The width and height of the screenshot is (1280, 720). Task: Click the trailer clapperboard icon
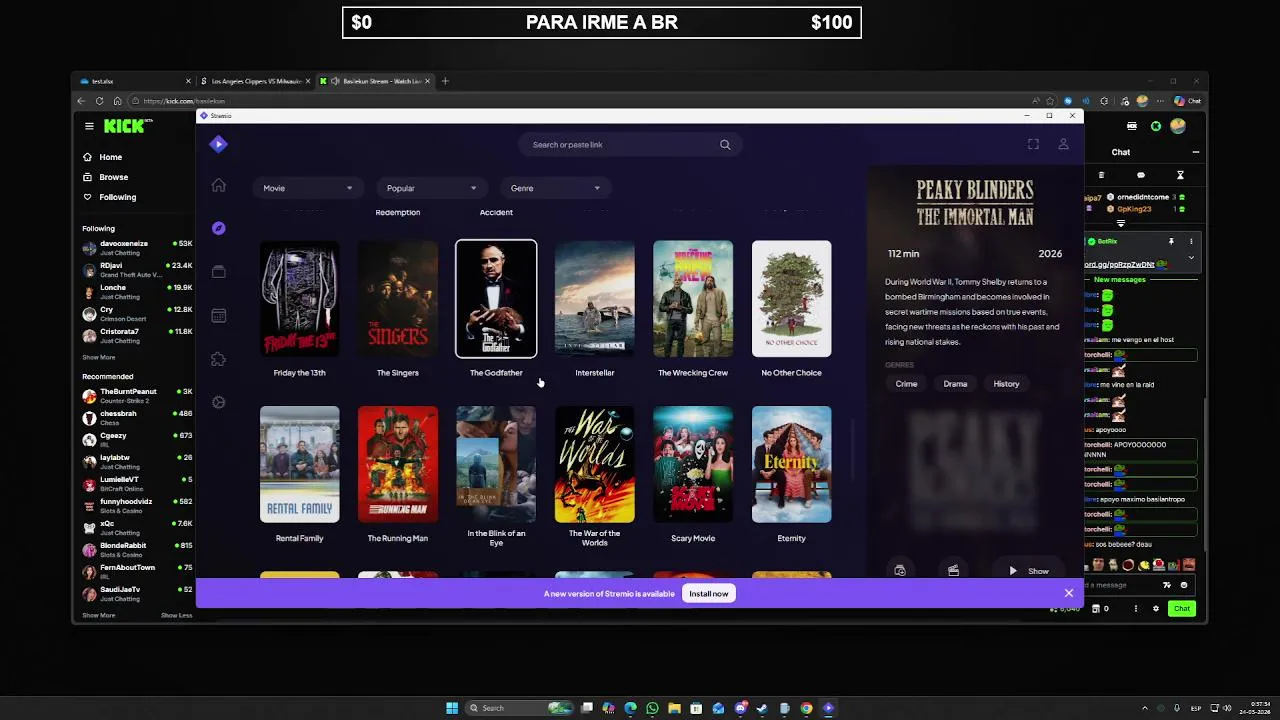click(x=953, y=570)
